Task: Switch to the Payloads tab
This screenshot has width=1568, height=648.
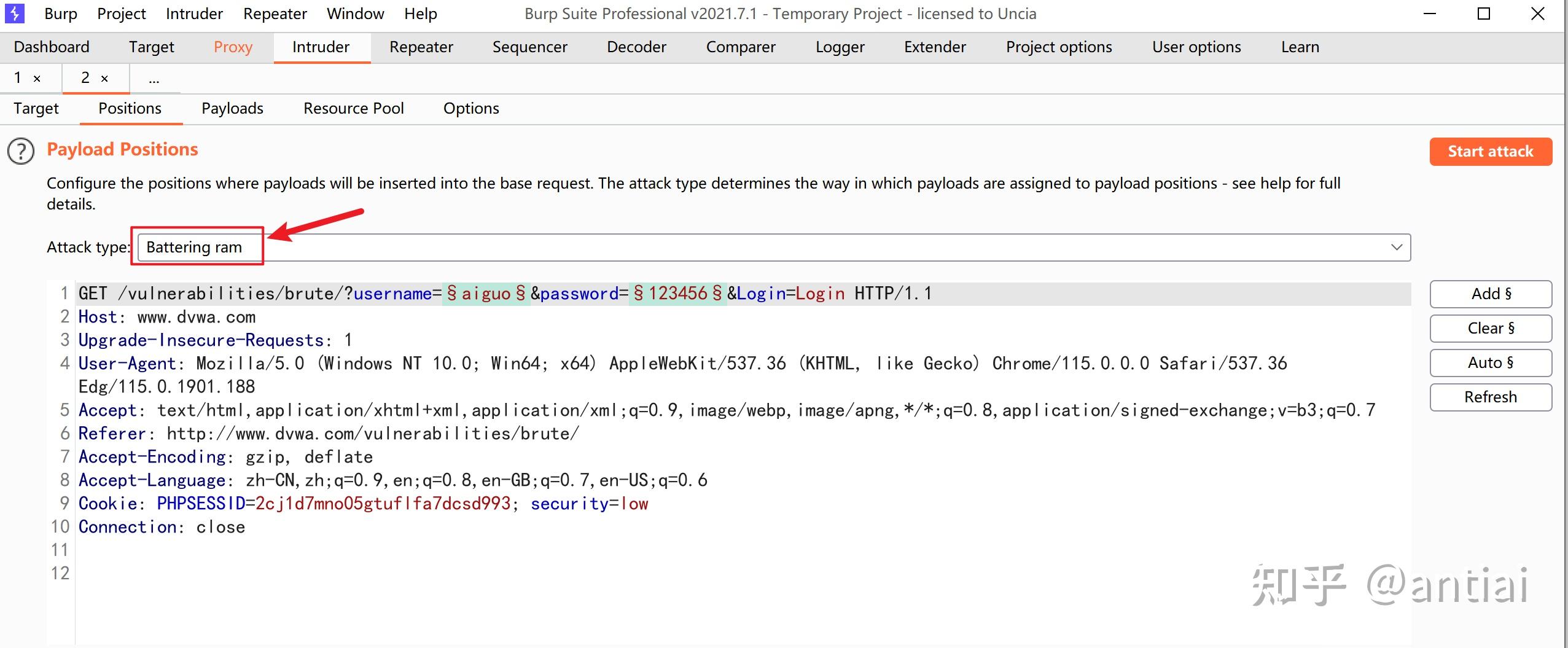Action: click(x=232, y=109)
